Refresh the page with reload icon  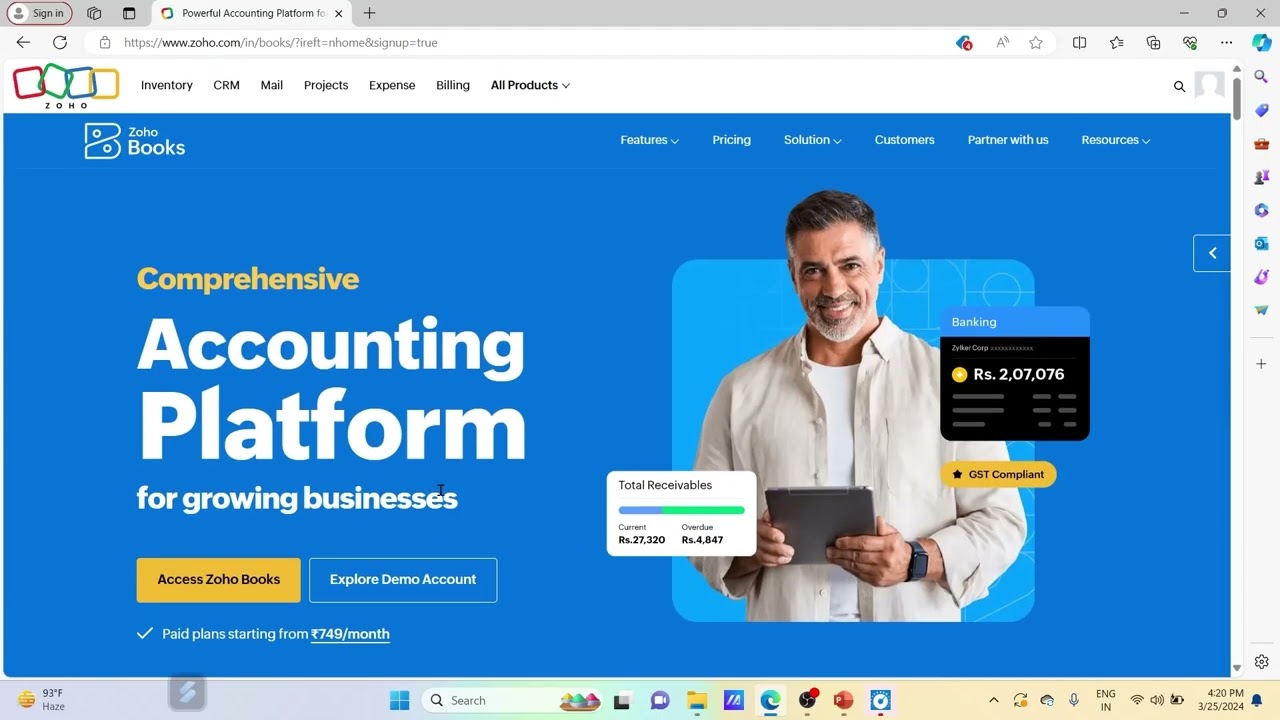click(60, 42)
